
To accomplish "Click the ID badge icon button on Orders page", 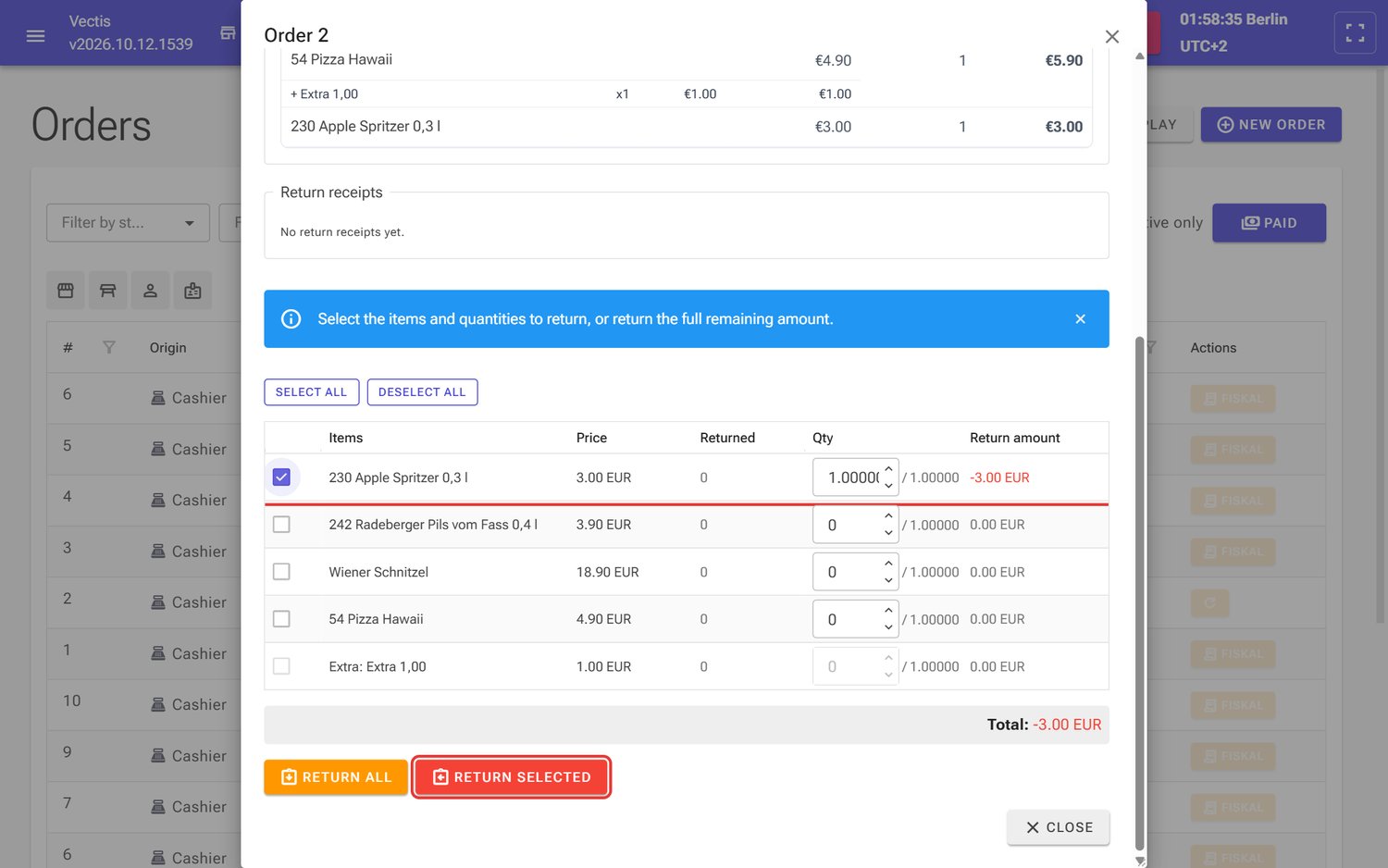I will pos(192,291).
